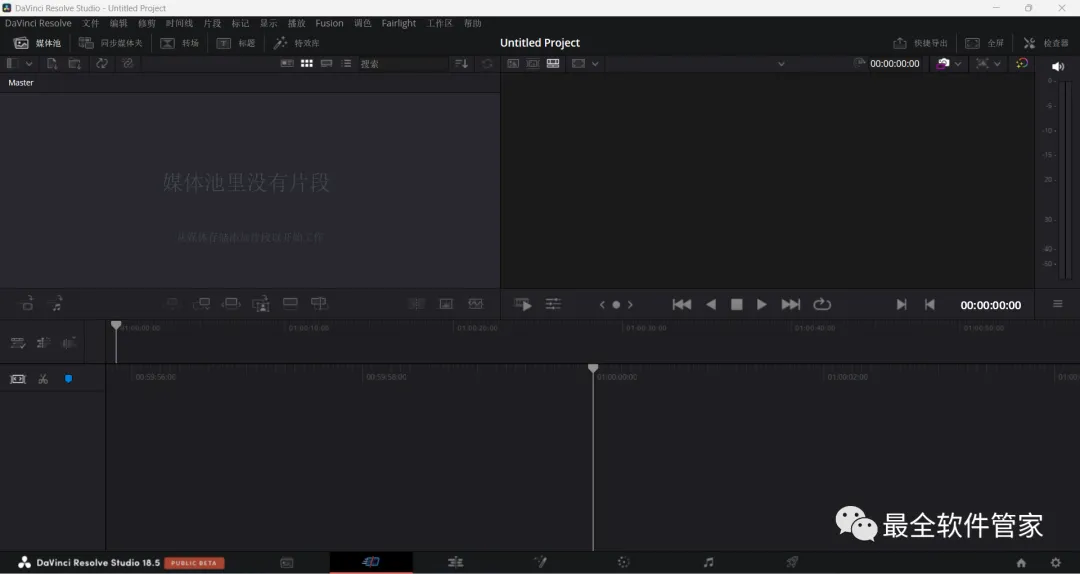Open the 同步媒体夹 sync bin
Image resolution: width=1080 pixels, height=574 pixels.
pyautogui.click(x=110, y=43)
